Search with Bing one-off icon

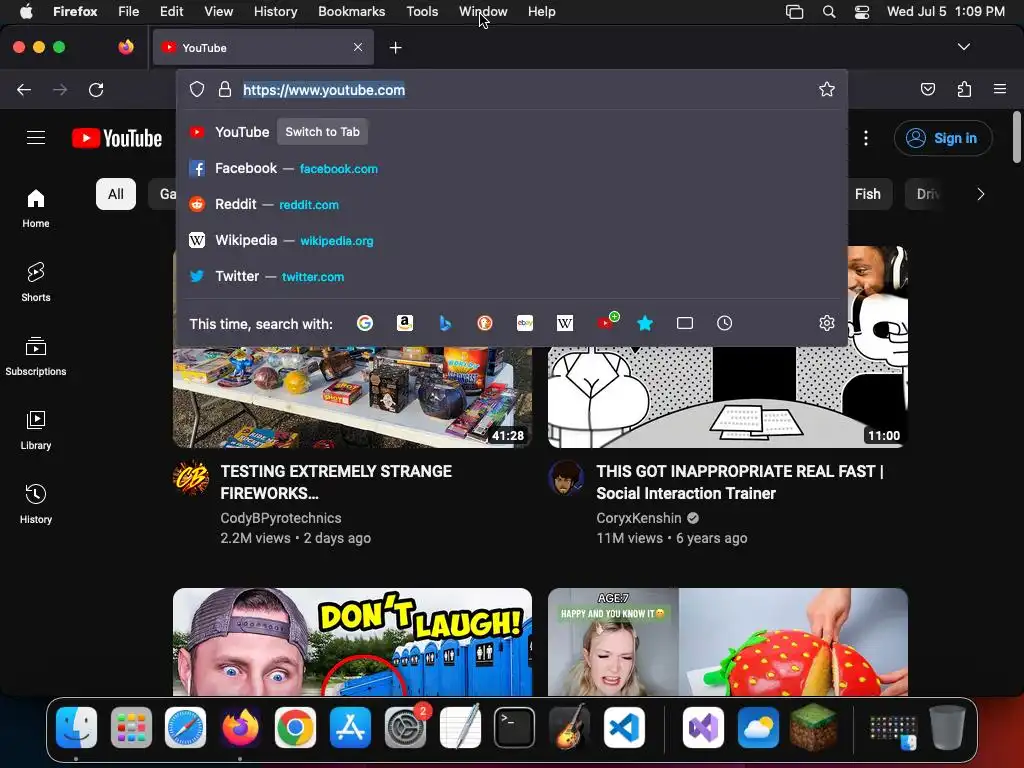click(445, 323)
